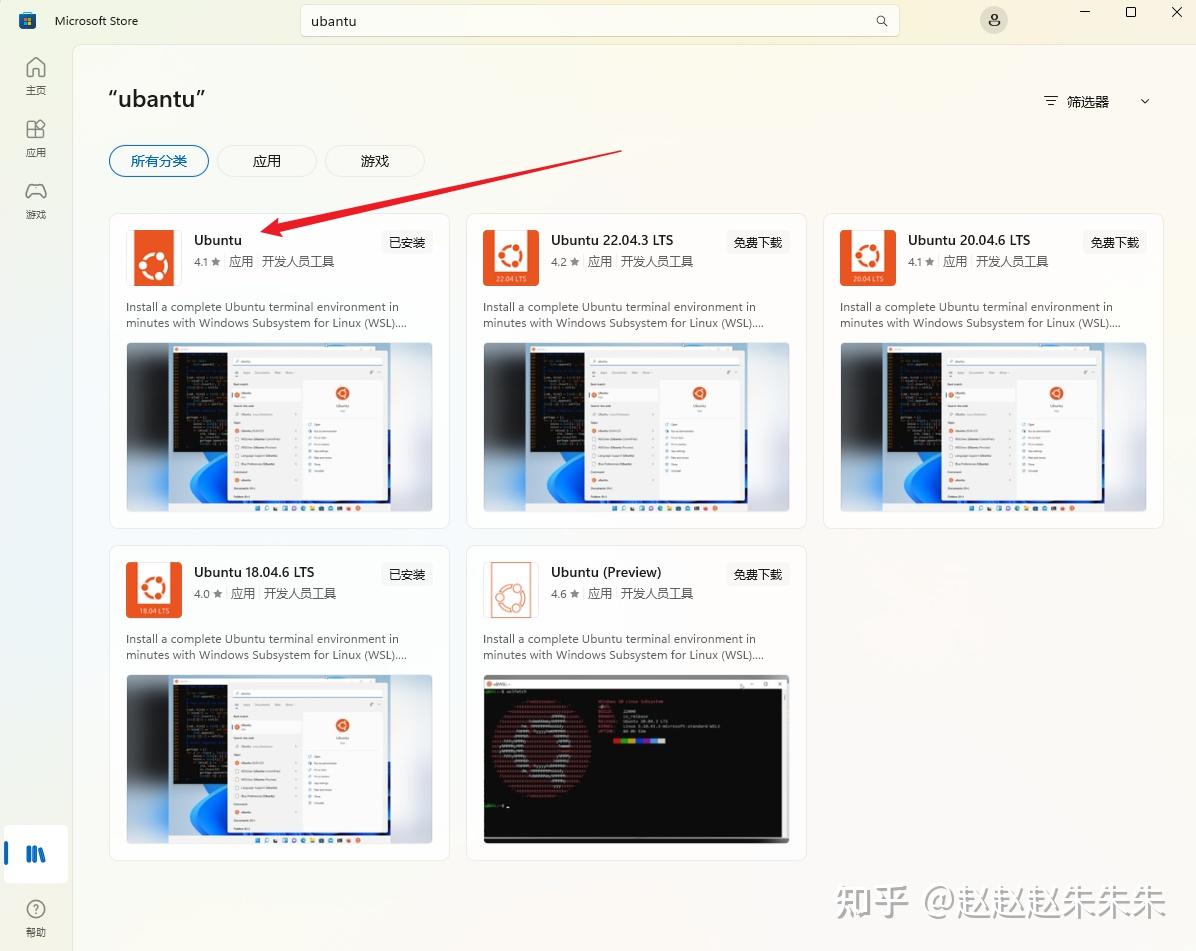The width and height of the screenshot is (1196, 951).
Task: Open the Library icon in the sidebar
Action: (x=36, y=853)
